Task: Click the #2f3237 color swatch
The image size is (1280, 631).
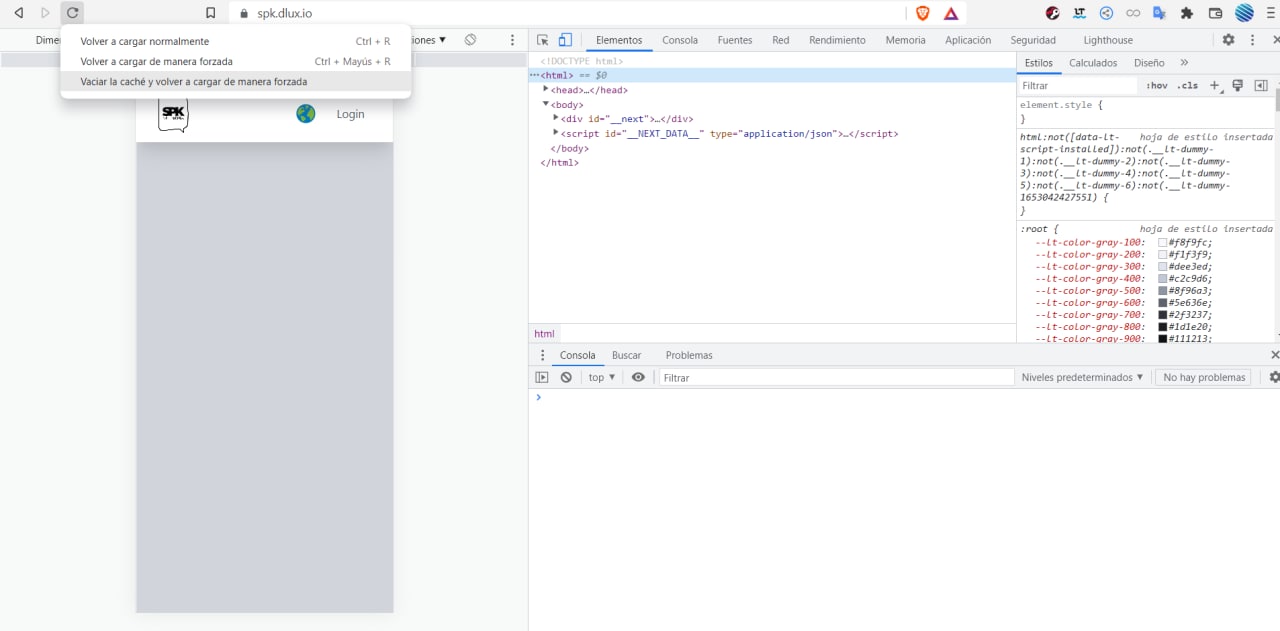Action: tap(1163, 315)
